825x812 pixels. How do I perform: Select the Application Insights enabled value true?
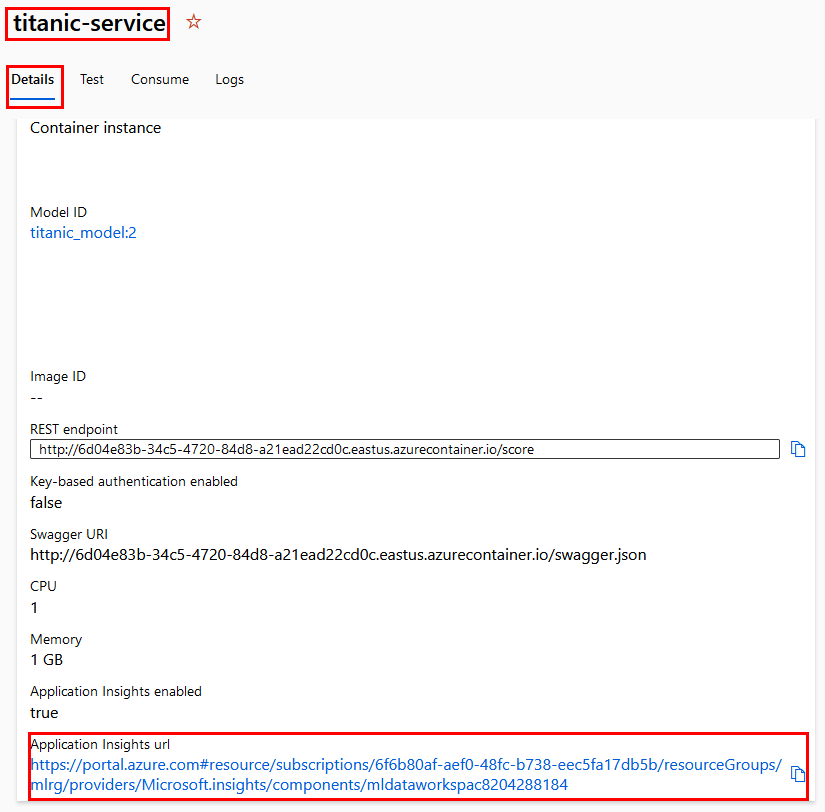point(44,713)
